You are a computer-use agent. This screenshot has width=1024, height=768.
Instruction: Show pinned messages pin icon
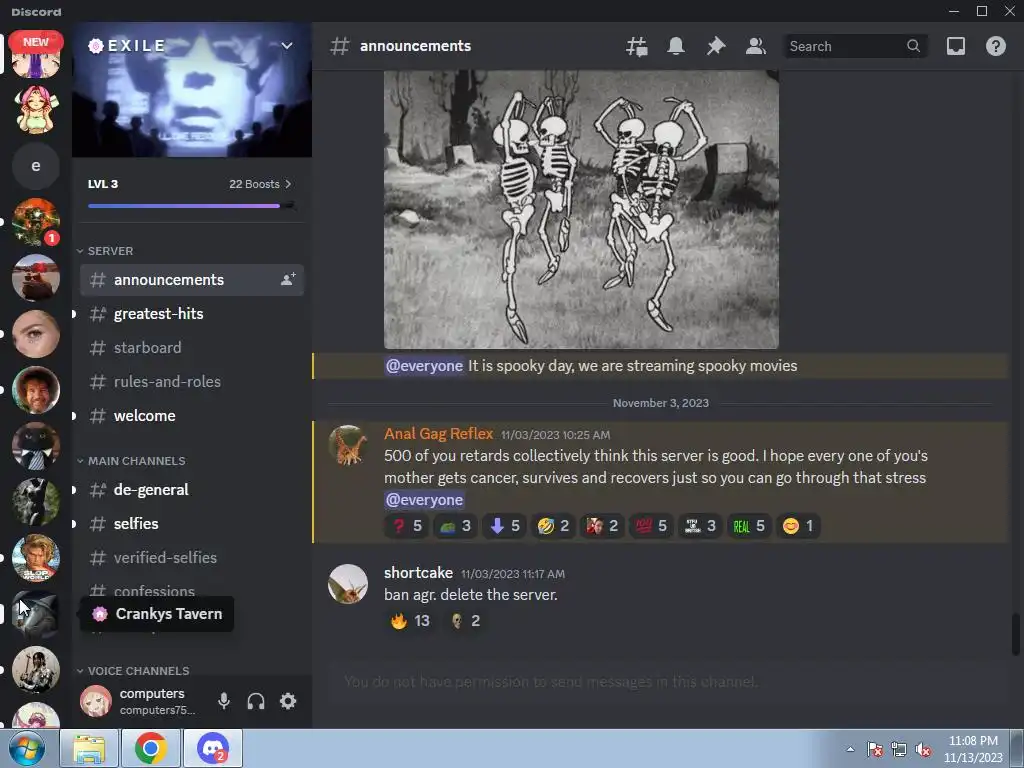[x=716, y=46]
